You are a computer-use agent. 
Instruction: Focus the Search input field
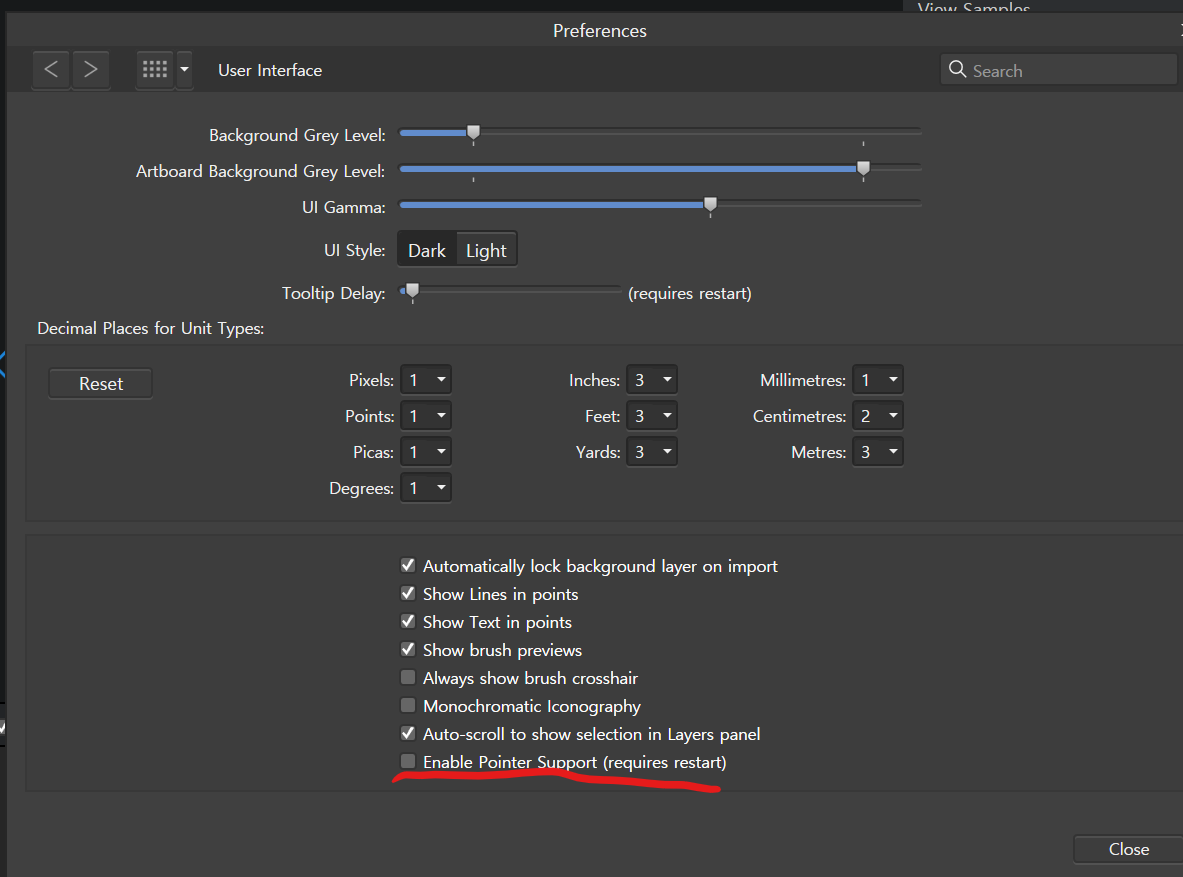[1059, 70]
